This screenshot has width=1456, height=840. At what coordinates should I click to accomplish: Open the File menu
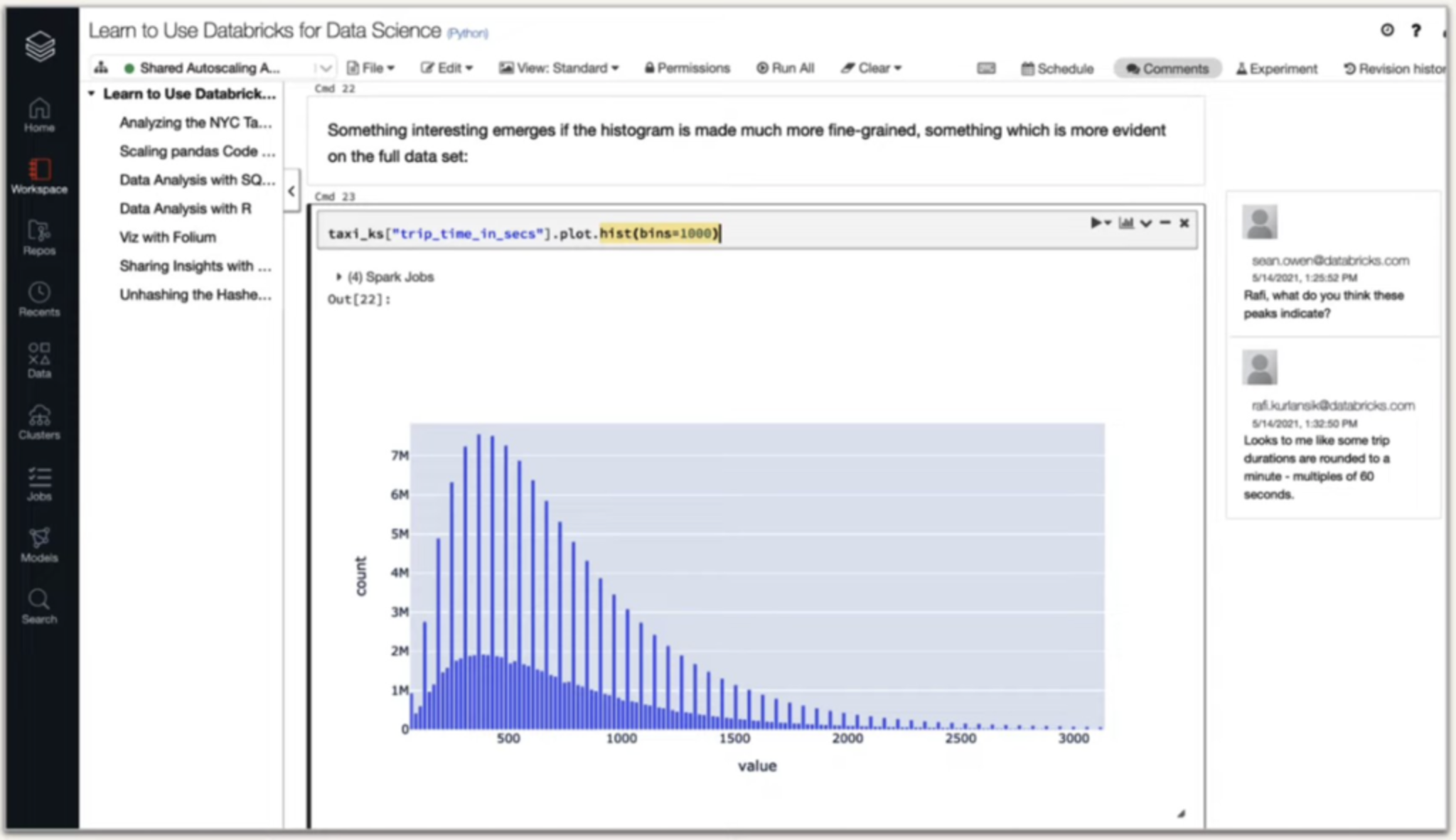tap(370, 68)
